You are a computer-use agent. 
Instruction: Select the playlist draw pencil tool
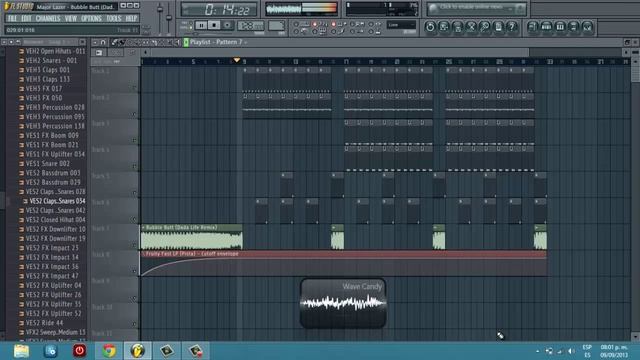[114, 42]
